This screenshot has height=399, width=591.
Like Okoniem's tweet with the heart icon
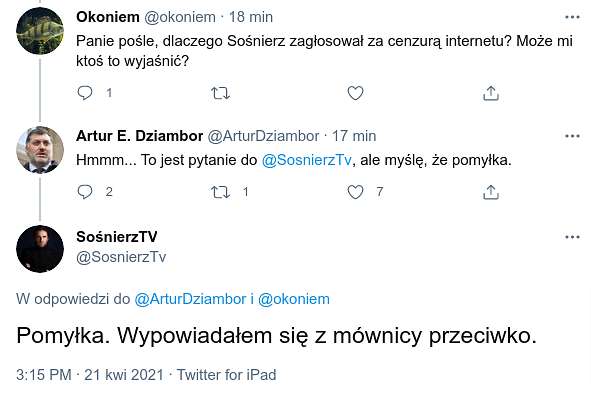(355, 93)
